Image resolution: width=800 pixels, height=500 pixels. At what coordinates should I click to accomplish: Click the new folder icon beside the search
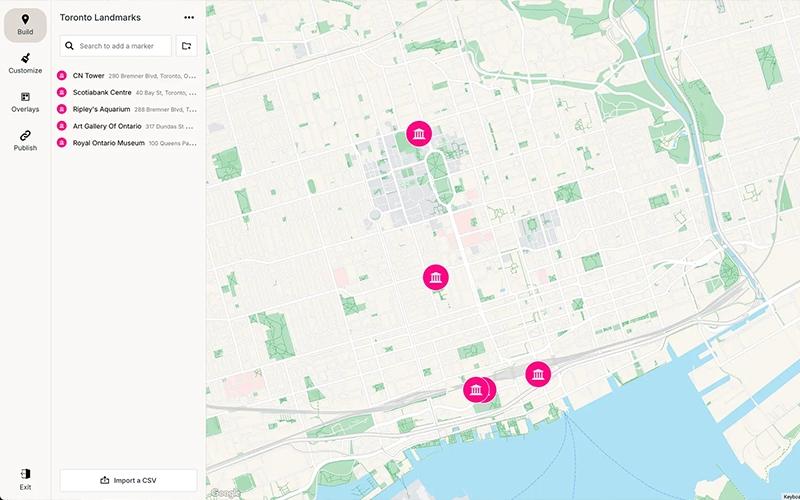186,46
